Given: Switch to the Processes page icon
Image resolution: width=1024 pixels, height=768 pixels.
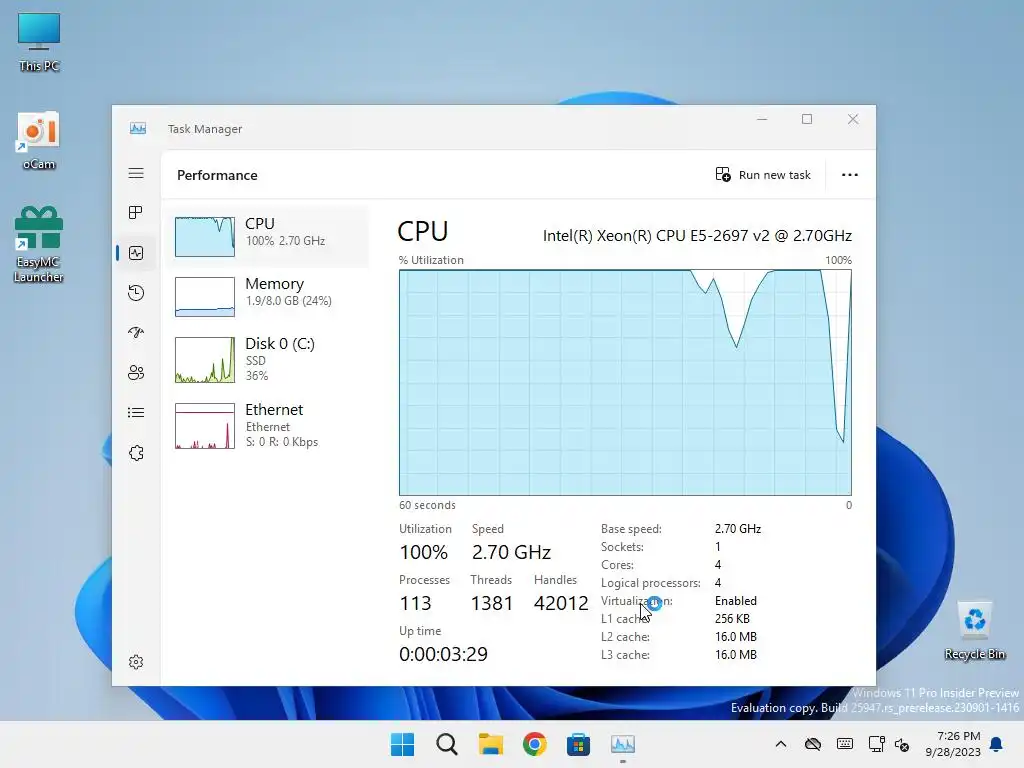Looking at the screenshot, I should click(x=136, y=212).
